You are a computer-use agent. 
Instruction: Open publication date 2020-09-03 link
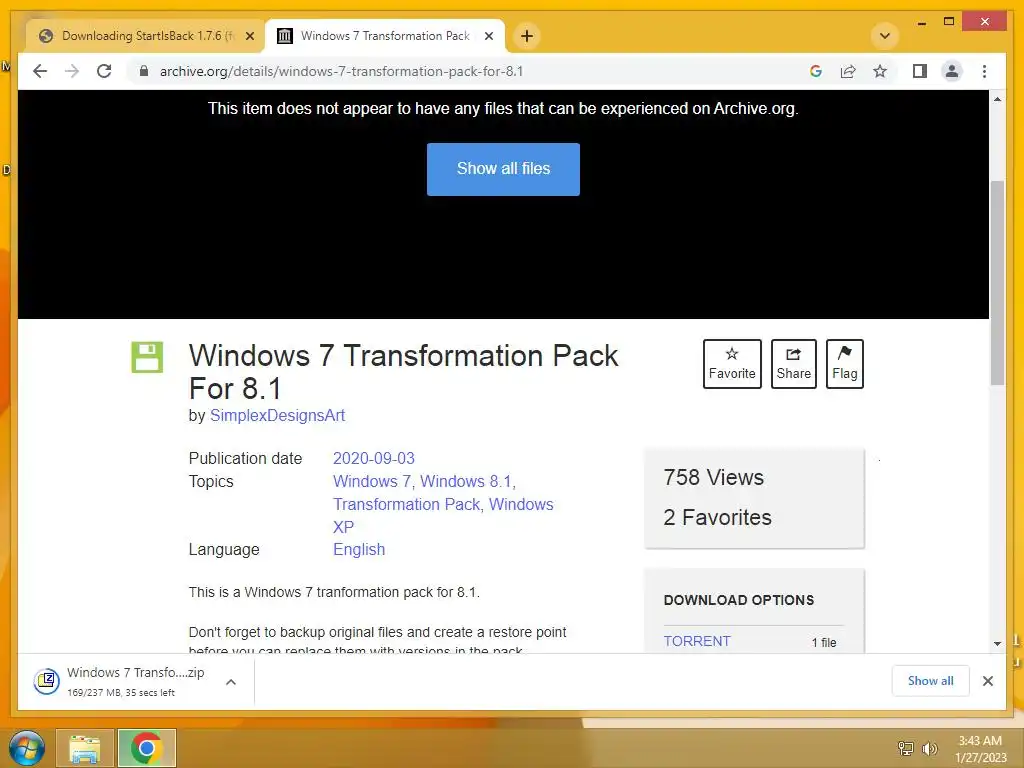pyautogui.click(x=374, y=458)
